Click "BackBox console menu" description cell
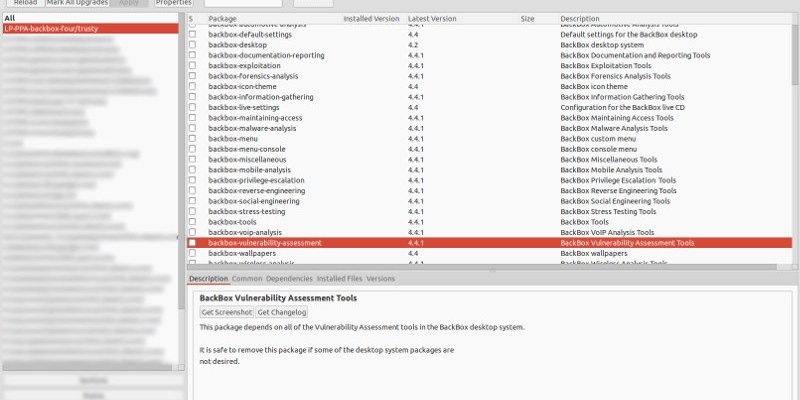The image size is (800, 400). (598, 149)
